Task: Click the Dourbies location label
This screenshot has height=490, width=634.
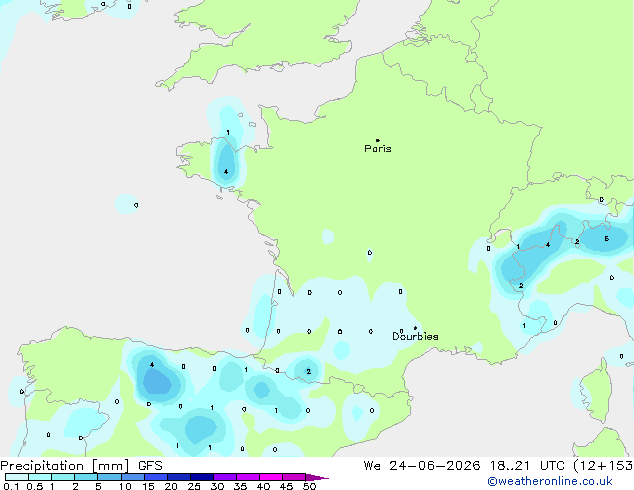Action: coord(415,336)
